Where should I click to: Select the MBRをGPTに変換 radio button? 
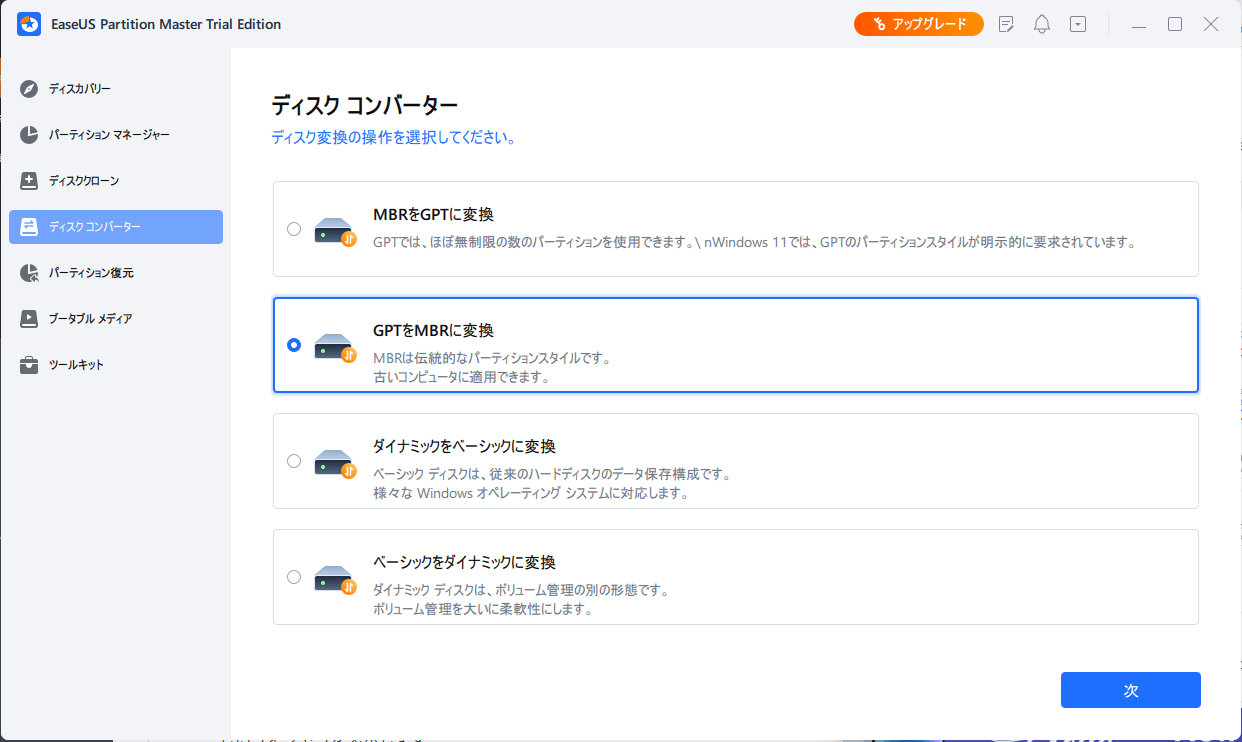pyautogui.click(x=293, y=229)
